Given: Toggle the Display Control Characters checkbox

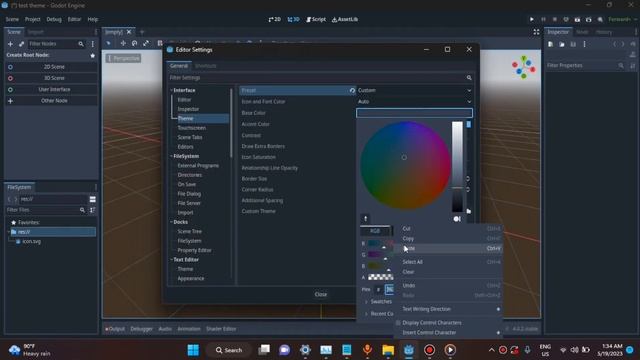Looking at the screenshot, I should pyautogui.click(x=398, y=323).
